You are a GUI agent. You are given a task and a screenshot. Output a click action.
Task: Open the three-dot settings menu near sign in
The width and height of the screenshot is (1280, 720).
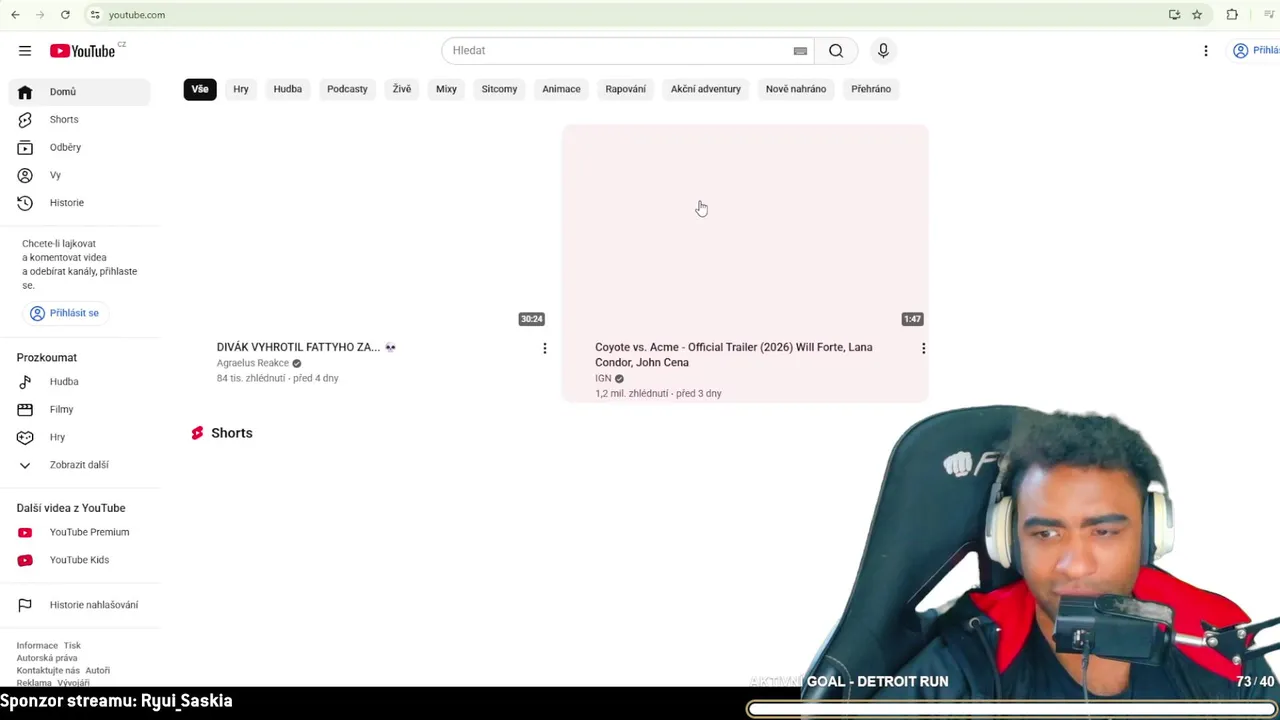coord(1206,50)
